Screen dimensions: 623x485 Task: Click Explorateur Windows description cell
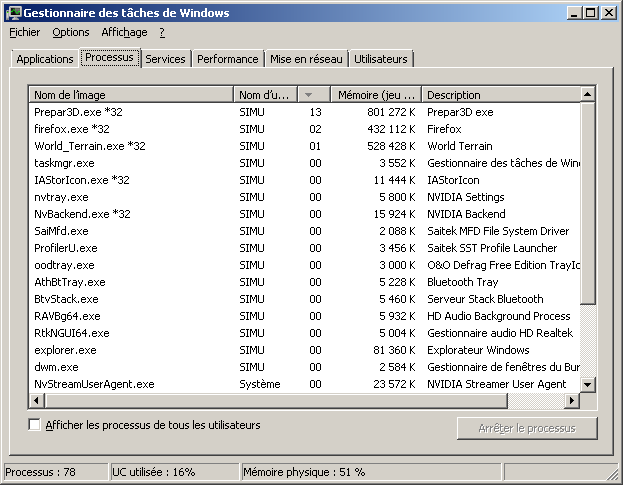point(478,350)
